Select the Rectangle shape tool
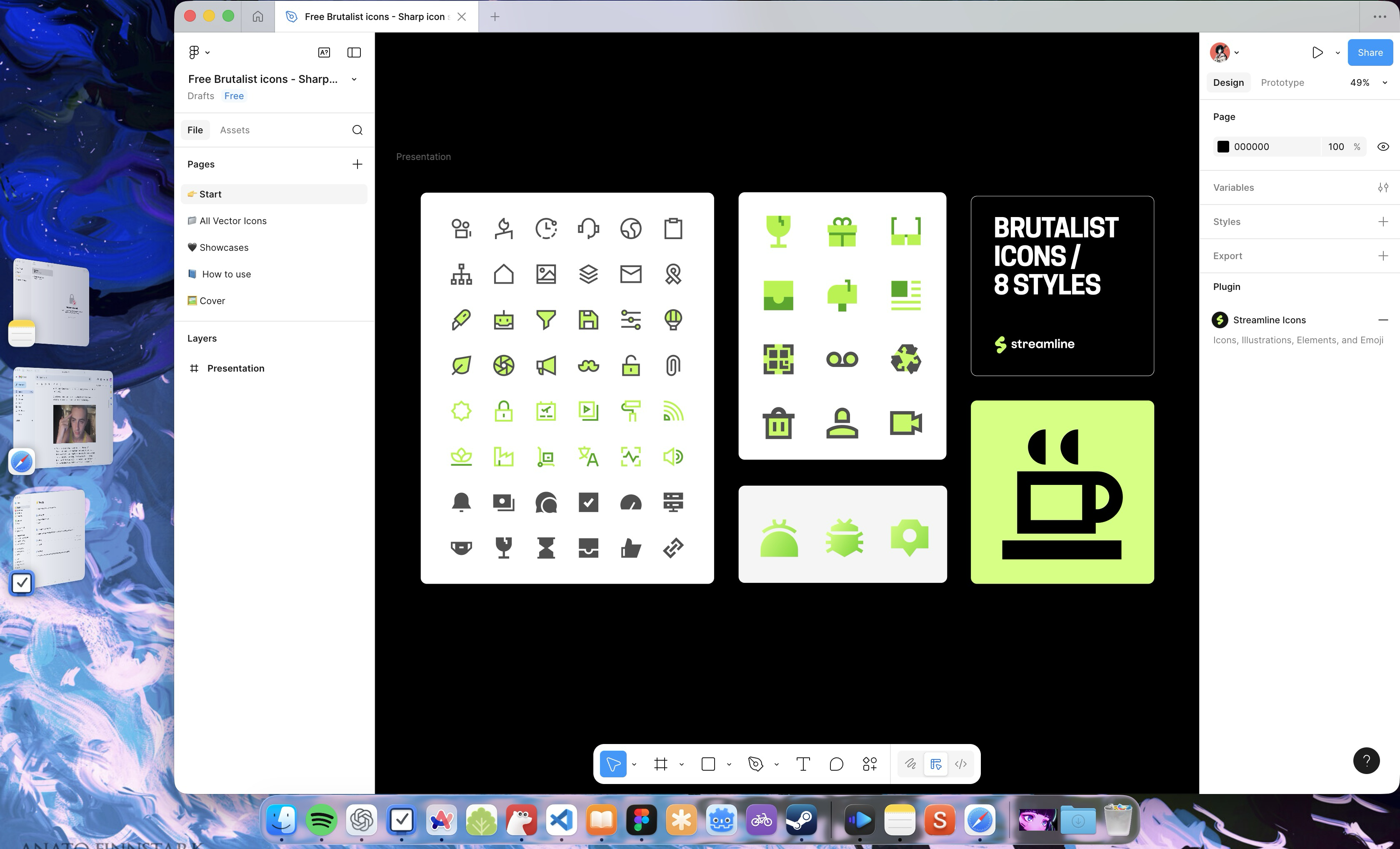This screenshot has height=849, width=1400. pyautogui.click(x=708, y=764)
